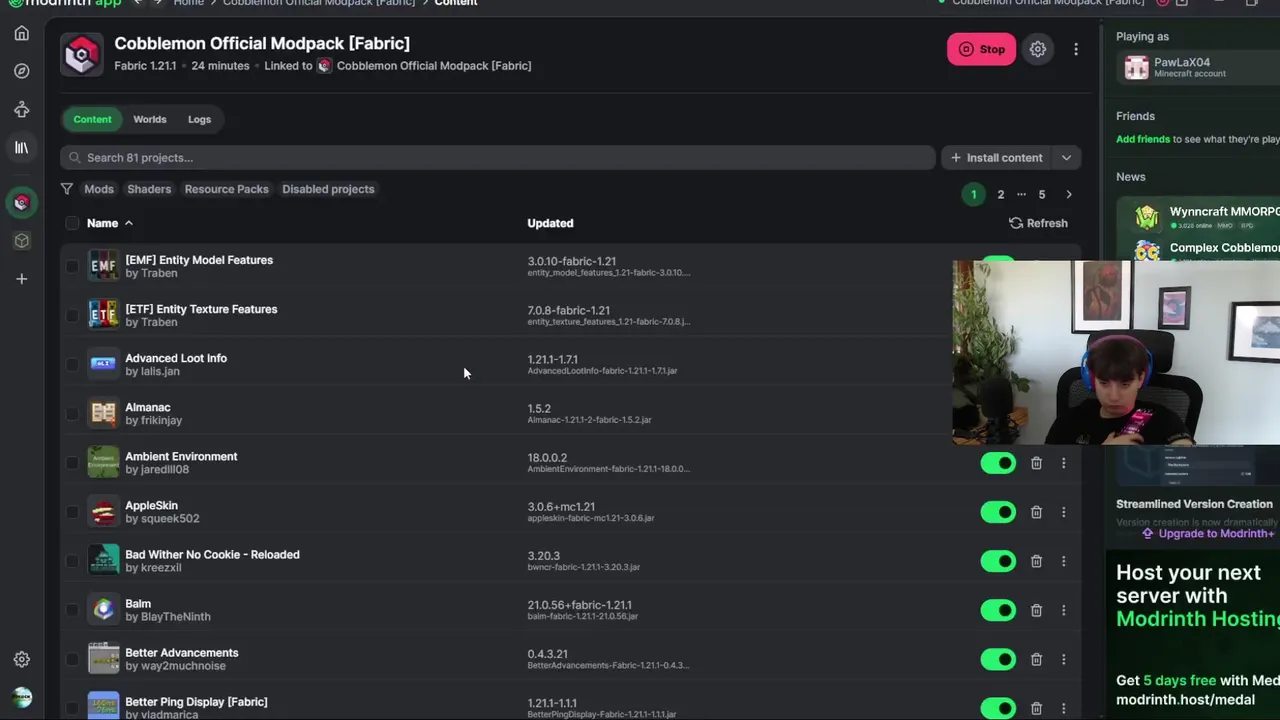This screenshot has width=1280, height=720.
Task: Check the select-all checkbox beside Name
Action: 72,223
